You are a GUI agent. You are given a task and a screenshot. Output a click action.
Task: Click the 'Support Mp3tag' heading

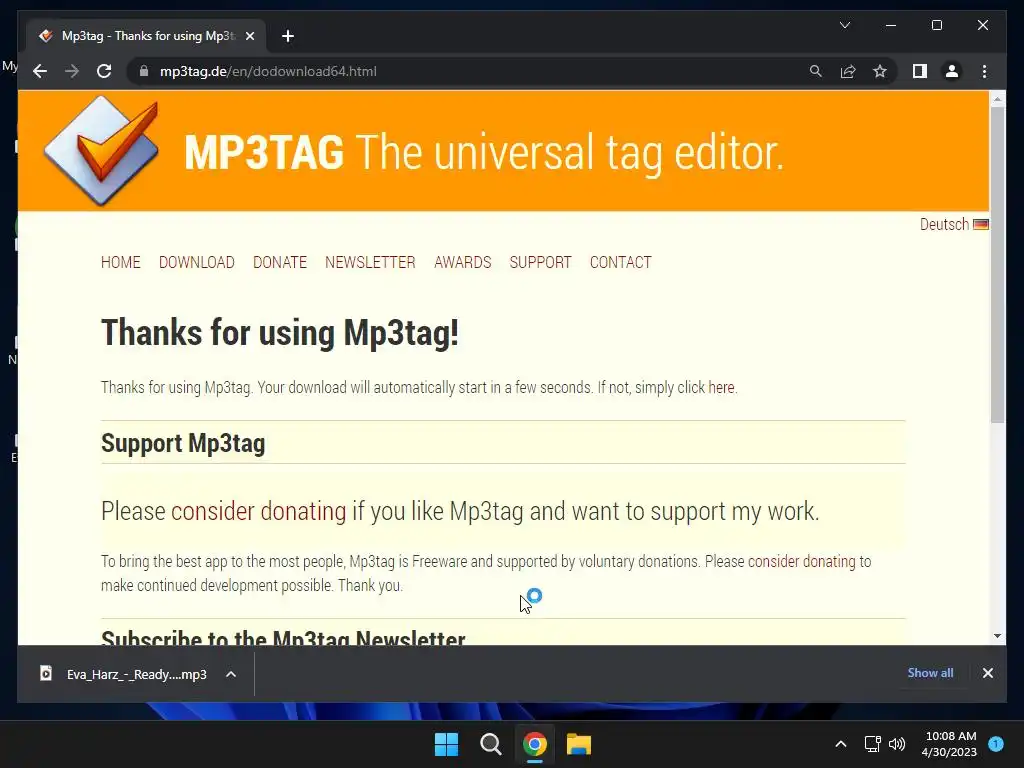point(183,443)
